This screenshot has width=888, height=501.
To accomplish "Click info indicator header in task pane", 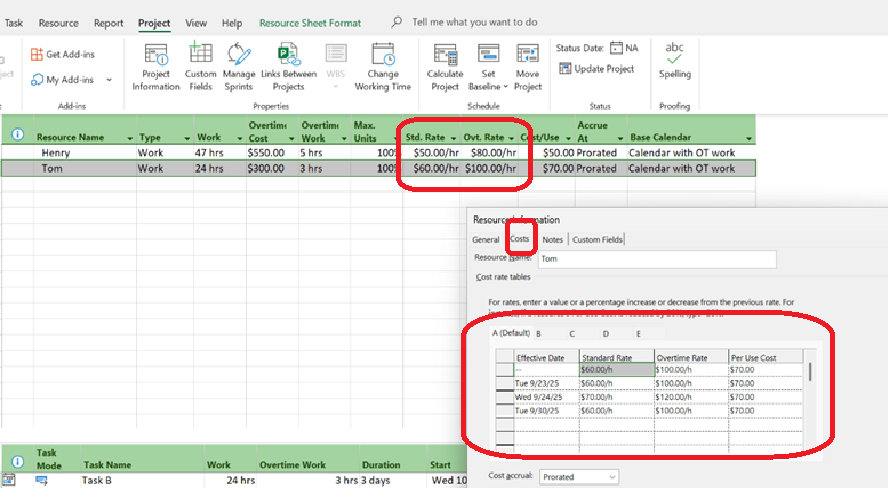I will [18, 462].
